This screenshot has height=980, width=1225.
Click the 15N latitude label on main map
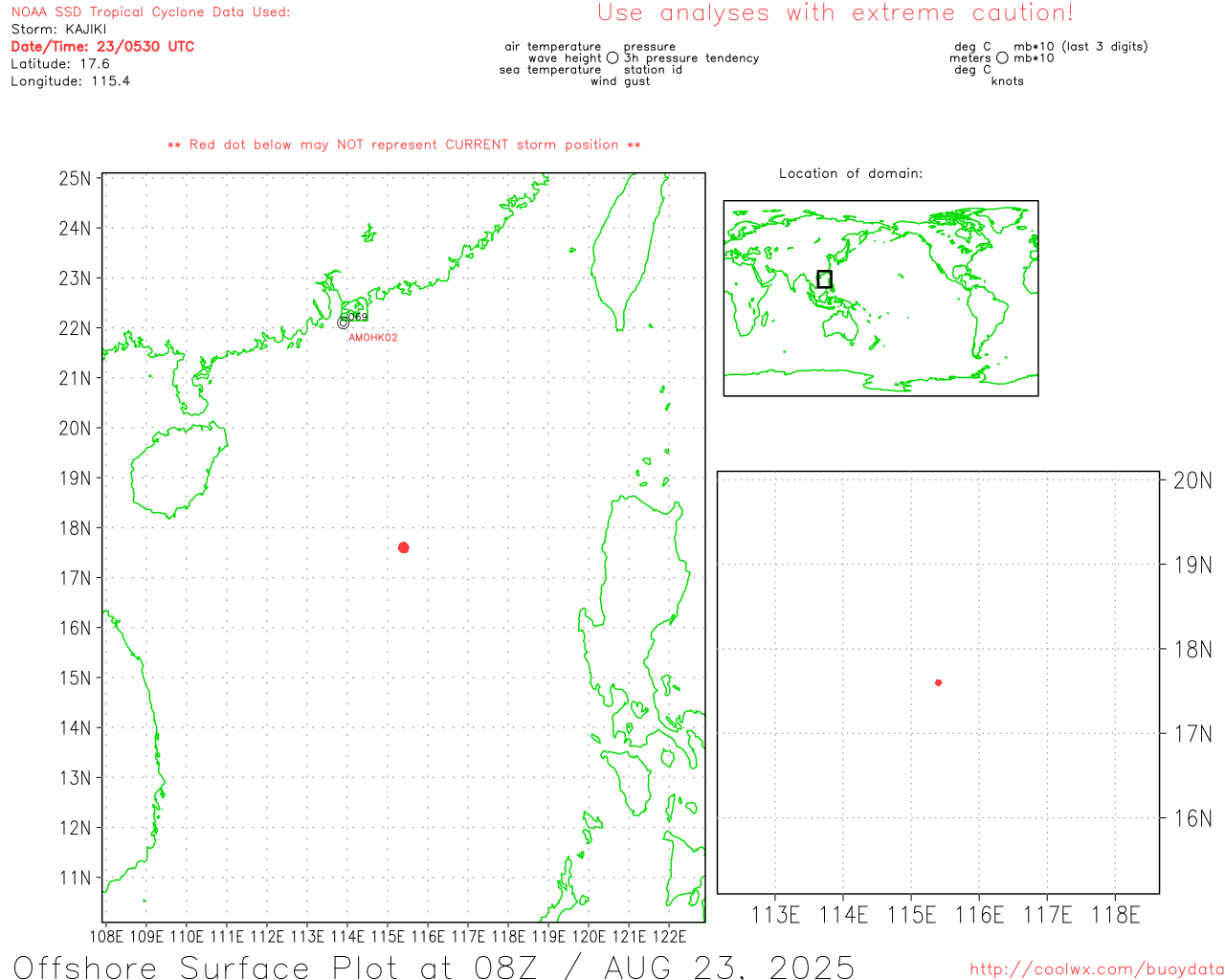(76, 679)
